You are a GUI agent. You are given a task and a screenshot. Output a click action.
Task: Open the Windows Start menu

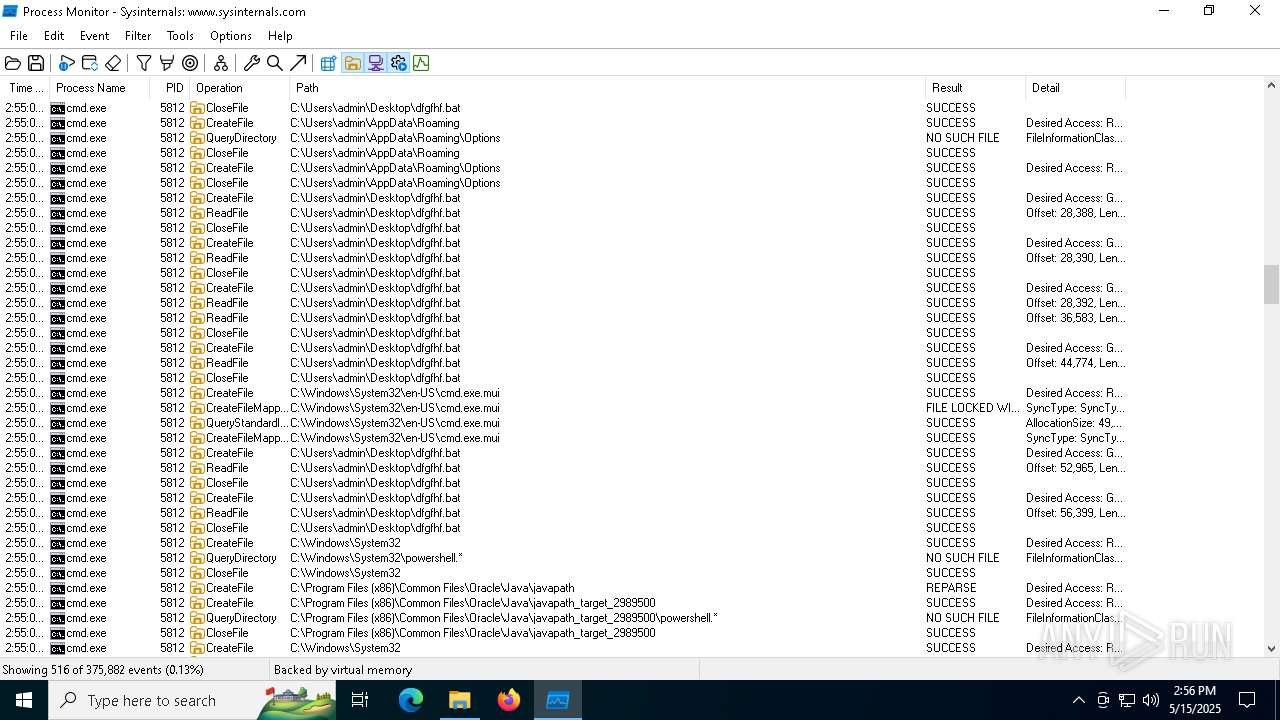[x=24, y=700]
